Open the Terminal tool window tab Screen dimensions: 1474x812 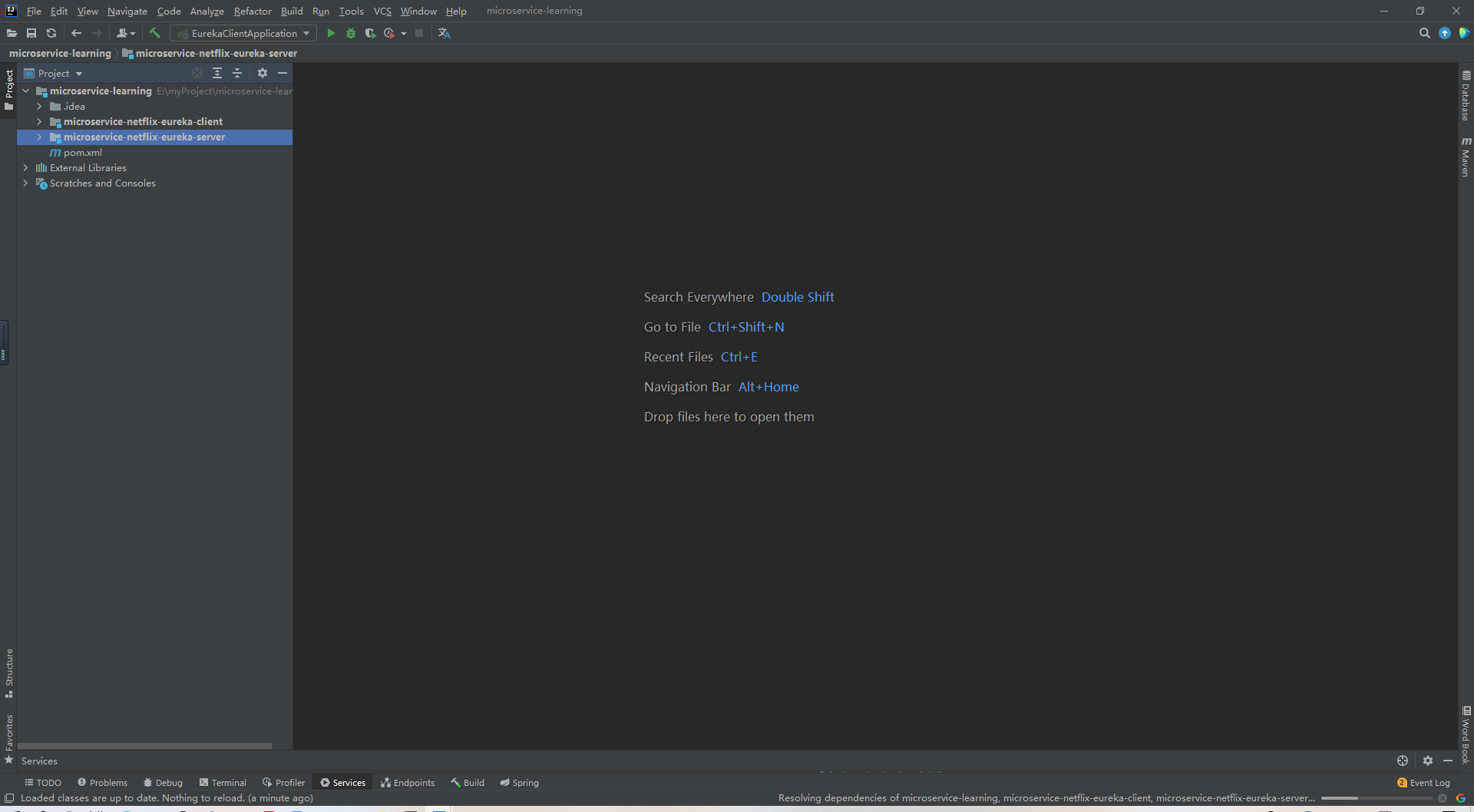coord(223,782)
